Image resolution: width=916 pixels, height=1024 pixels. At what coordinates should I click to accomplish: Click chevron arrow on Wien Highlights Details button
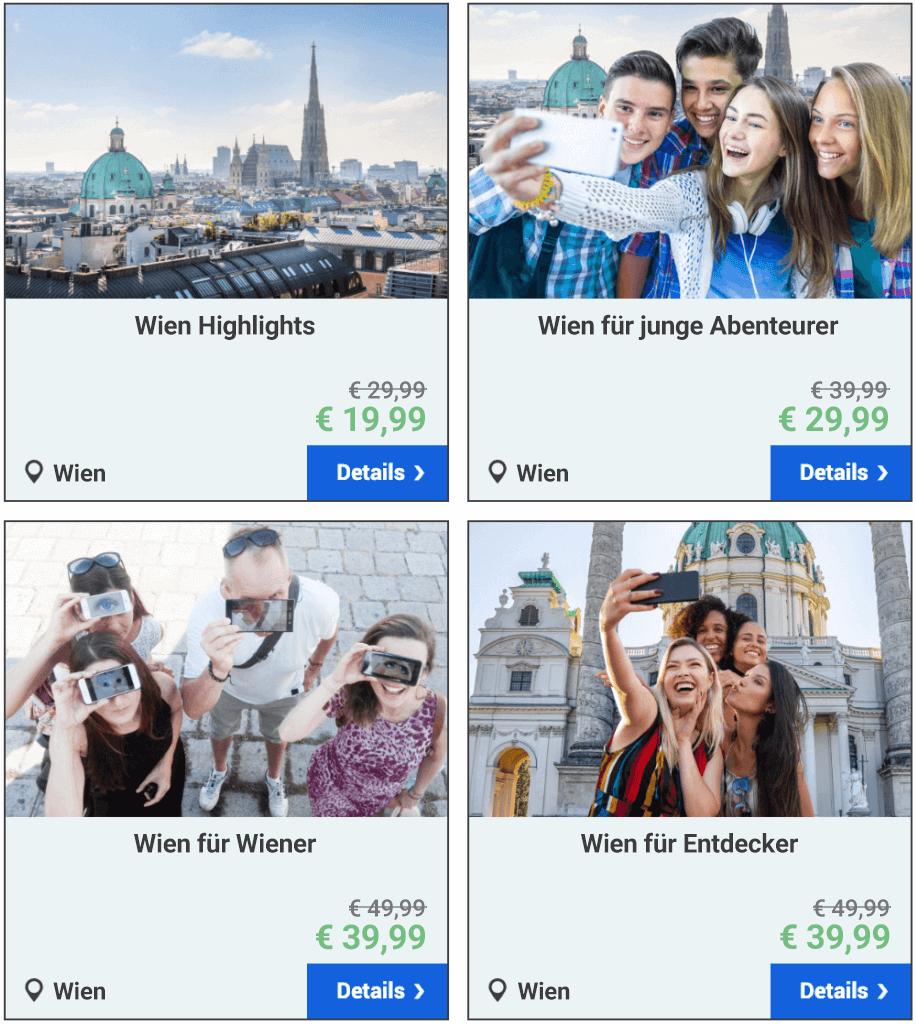click(419, 473)
